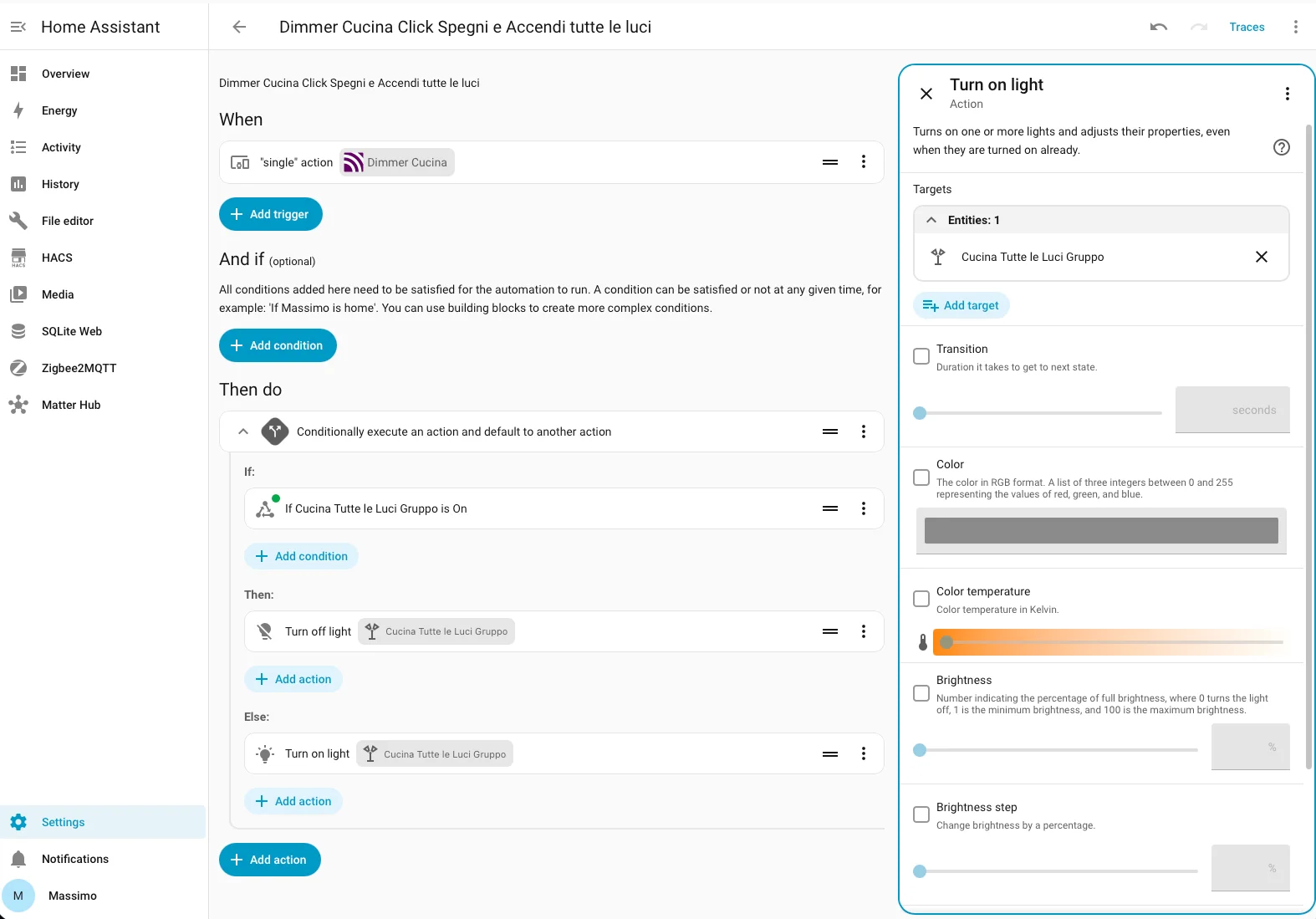
Task: Add a new trigger
Action: (x=271, y=214)
